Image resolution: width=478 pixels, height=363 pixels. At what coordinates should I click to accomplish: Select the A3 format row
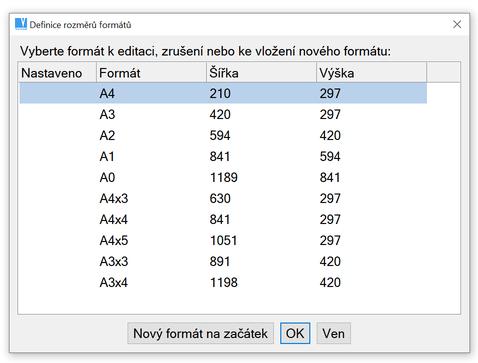pyautogui.click(x=223, y=114)
